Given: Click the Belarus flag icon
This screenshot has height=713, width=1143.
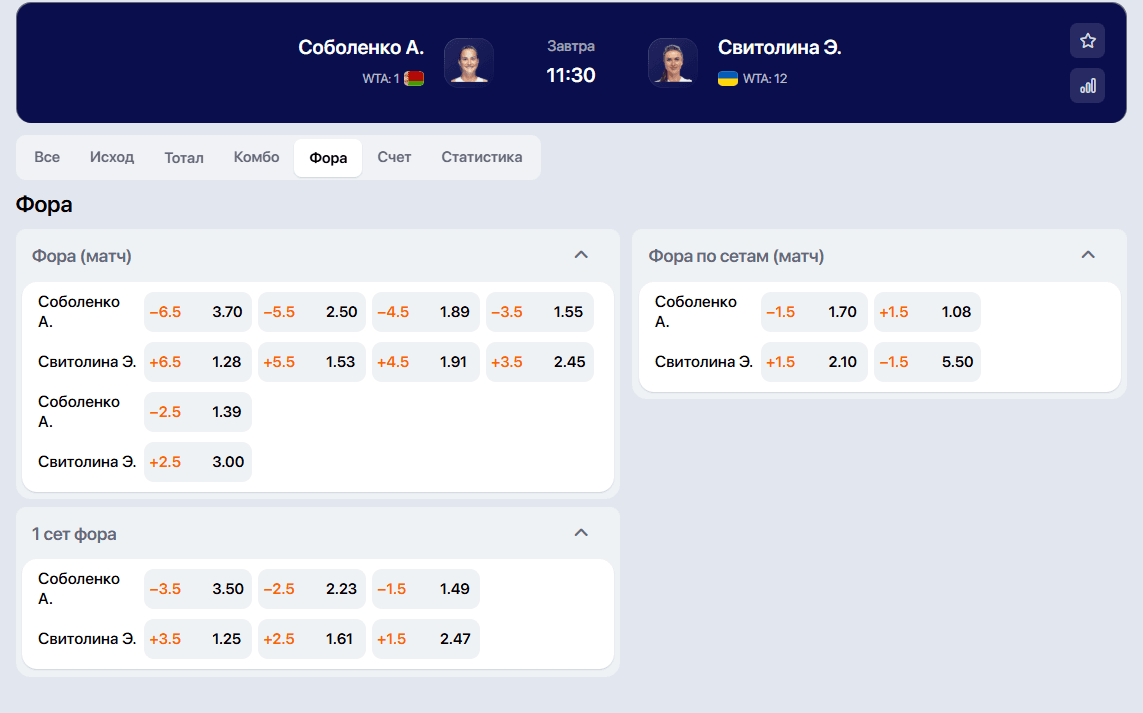Looking at the screenshot, I should [x=414, y=79].
